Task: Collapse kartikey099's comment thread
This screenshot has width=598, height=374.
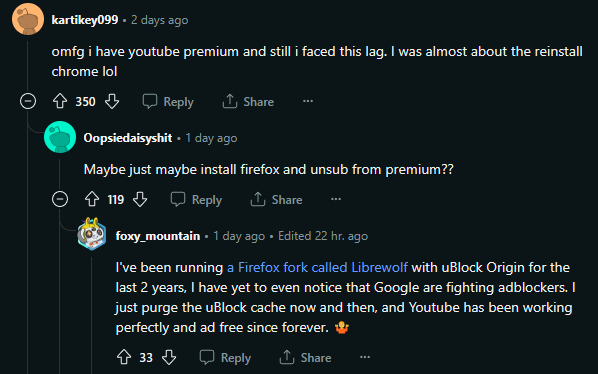Action: (28, 101)
